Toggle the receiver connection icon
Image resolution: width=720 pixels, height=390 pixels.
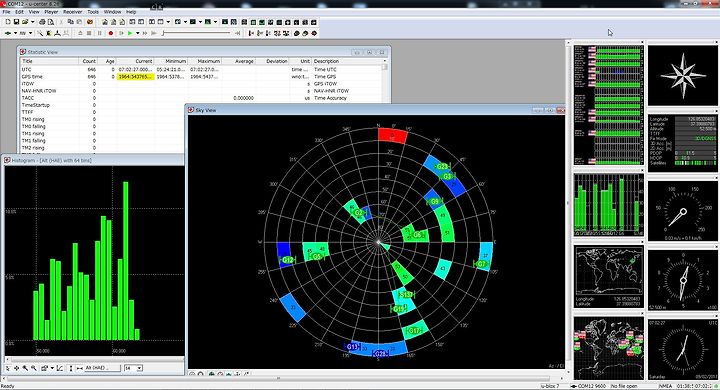8,33
